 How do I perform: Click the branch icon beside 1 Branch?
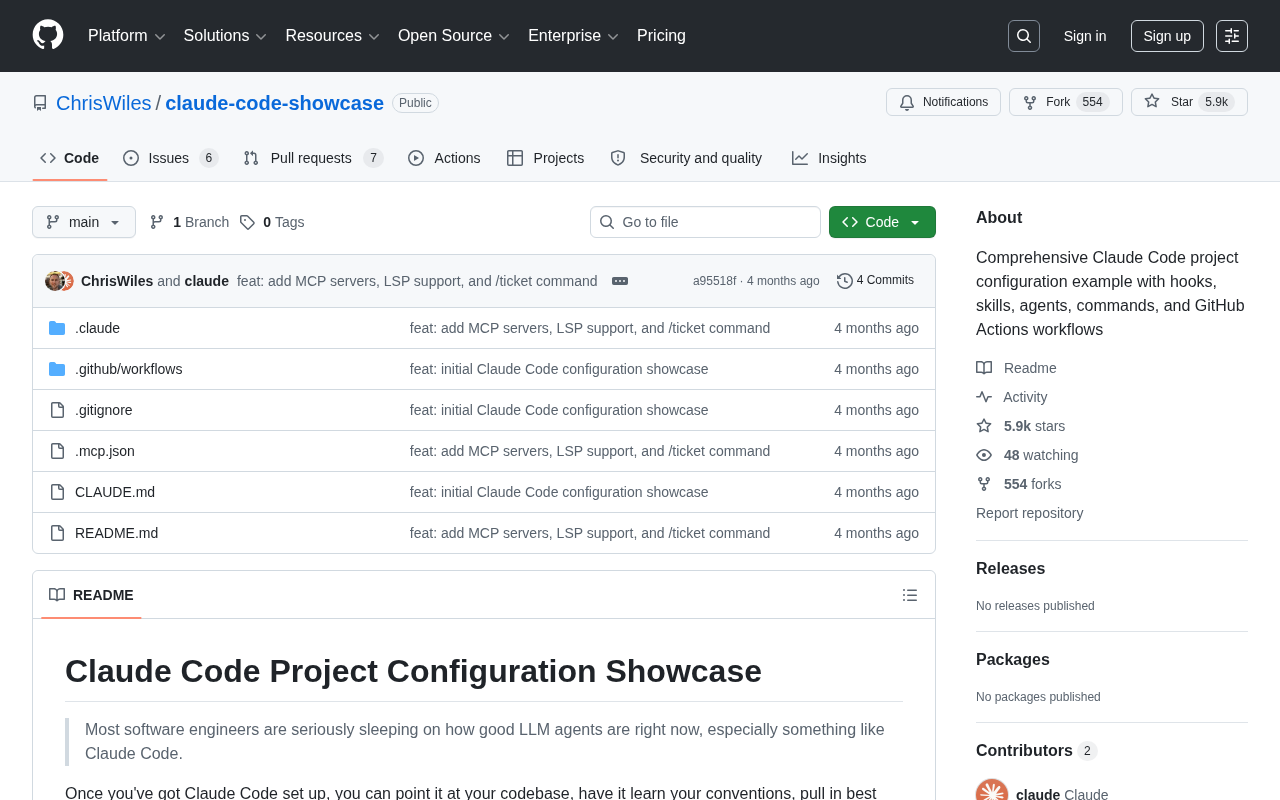[157, 222]
